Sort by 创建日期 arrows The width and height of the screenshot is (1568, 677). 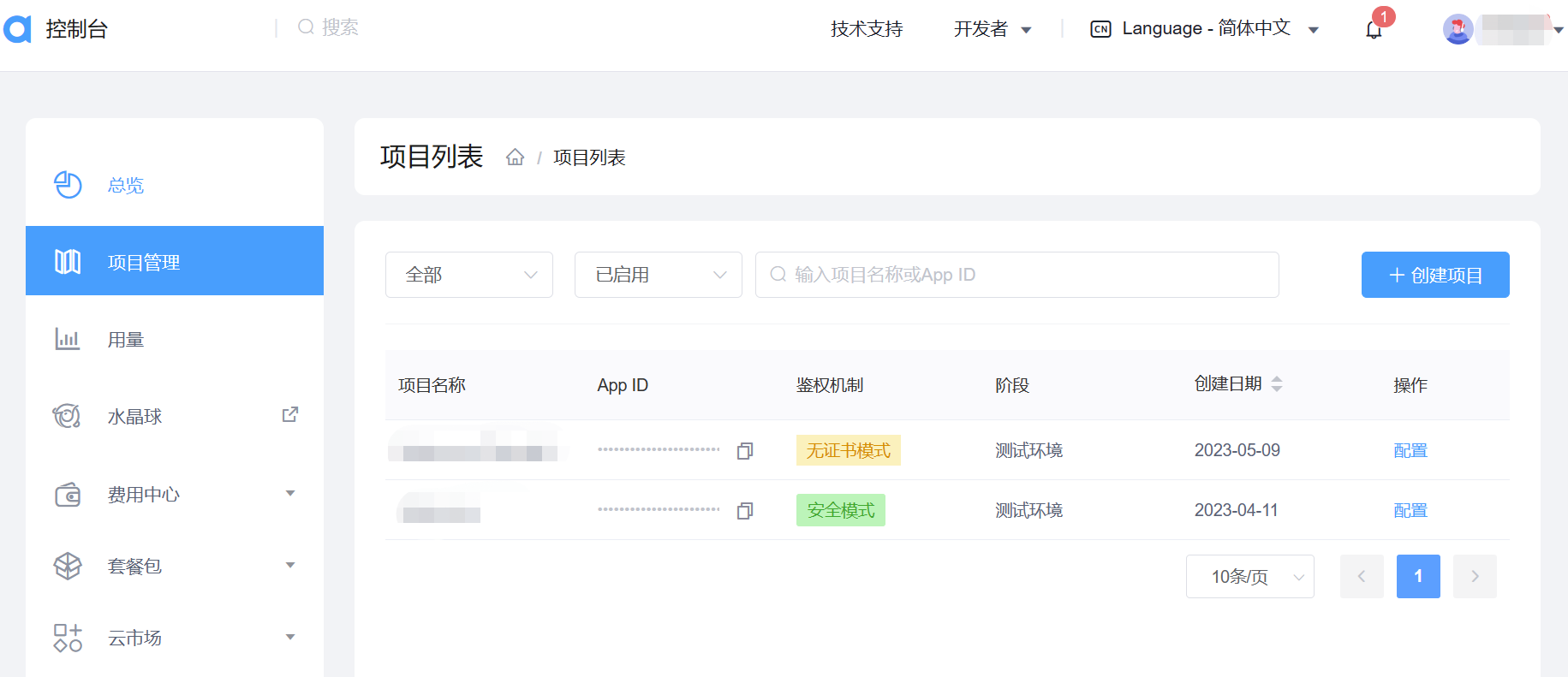[x=1277, y=384]
